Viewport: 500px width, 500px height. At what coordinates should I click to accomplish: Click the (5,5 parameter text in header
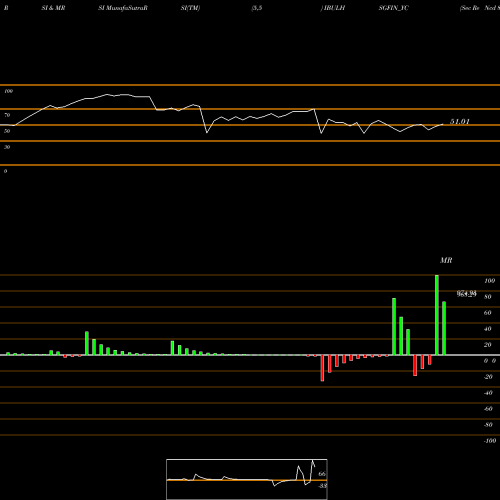(257, 8)
